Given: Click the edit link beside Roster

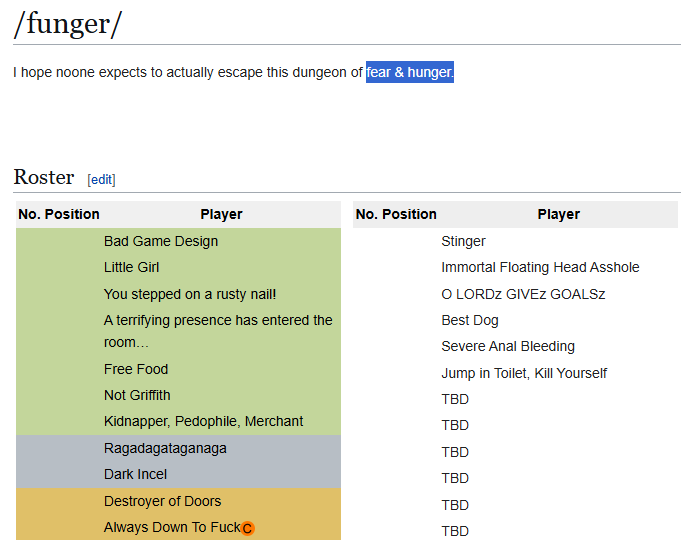Looking at the screenshot, I should click(101, 179).
